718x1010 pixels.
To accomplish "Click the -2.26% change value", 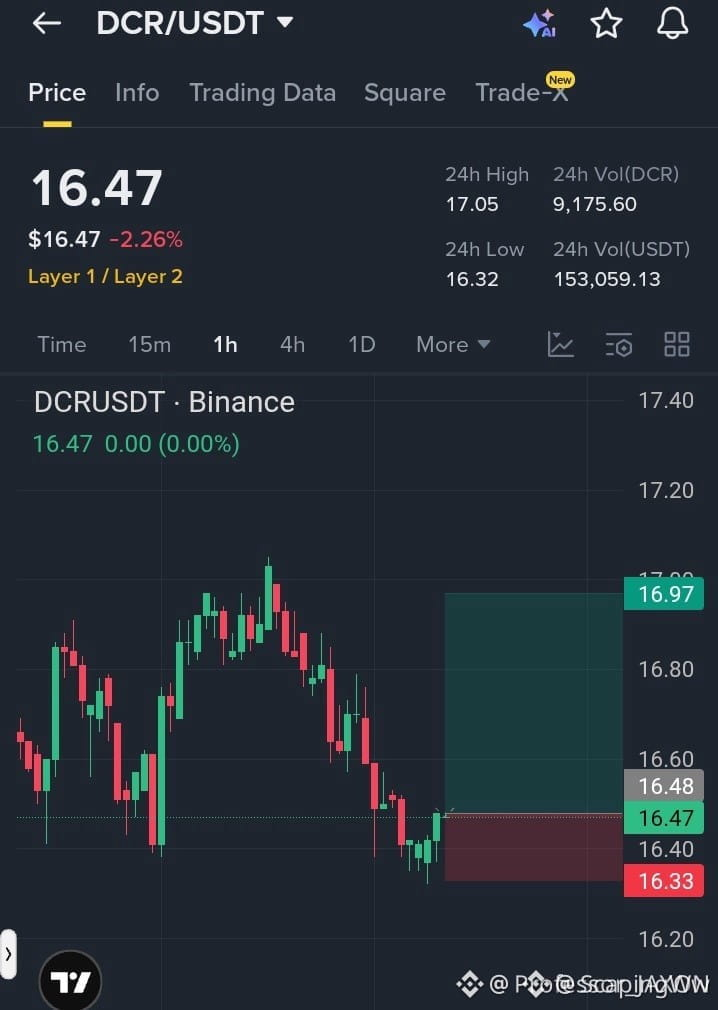I will (146, 240).
